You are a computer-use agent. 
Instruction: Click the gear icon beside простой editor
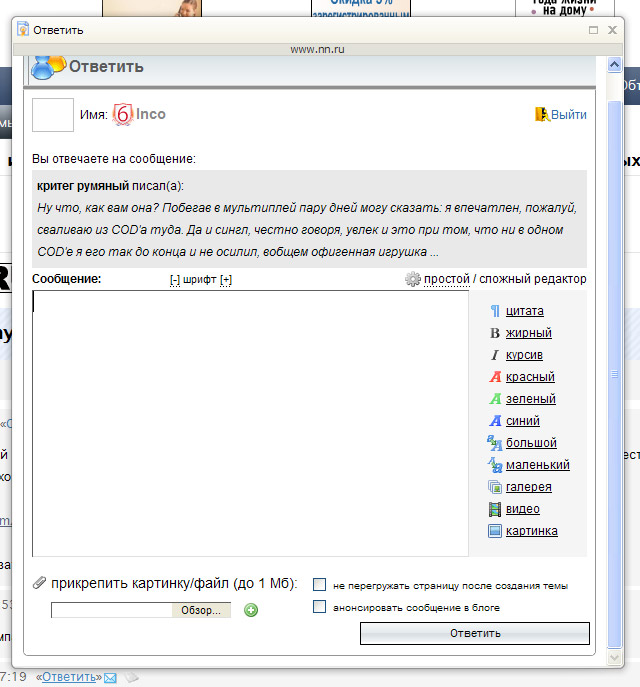point(412,279)
